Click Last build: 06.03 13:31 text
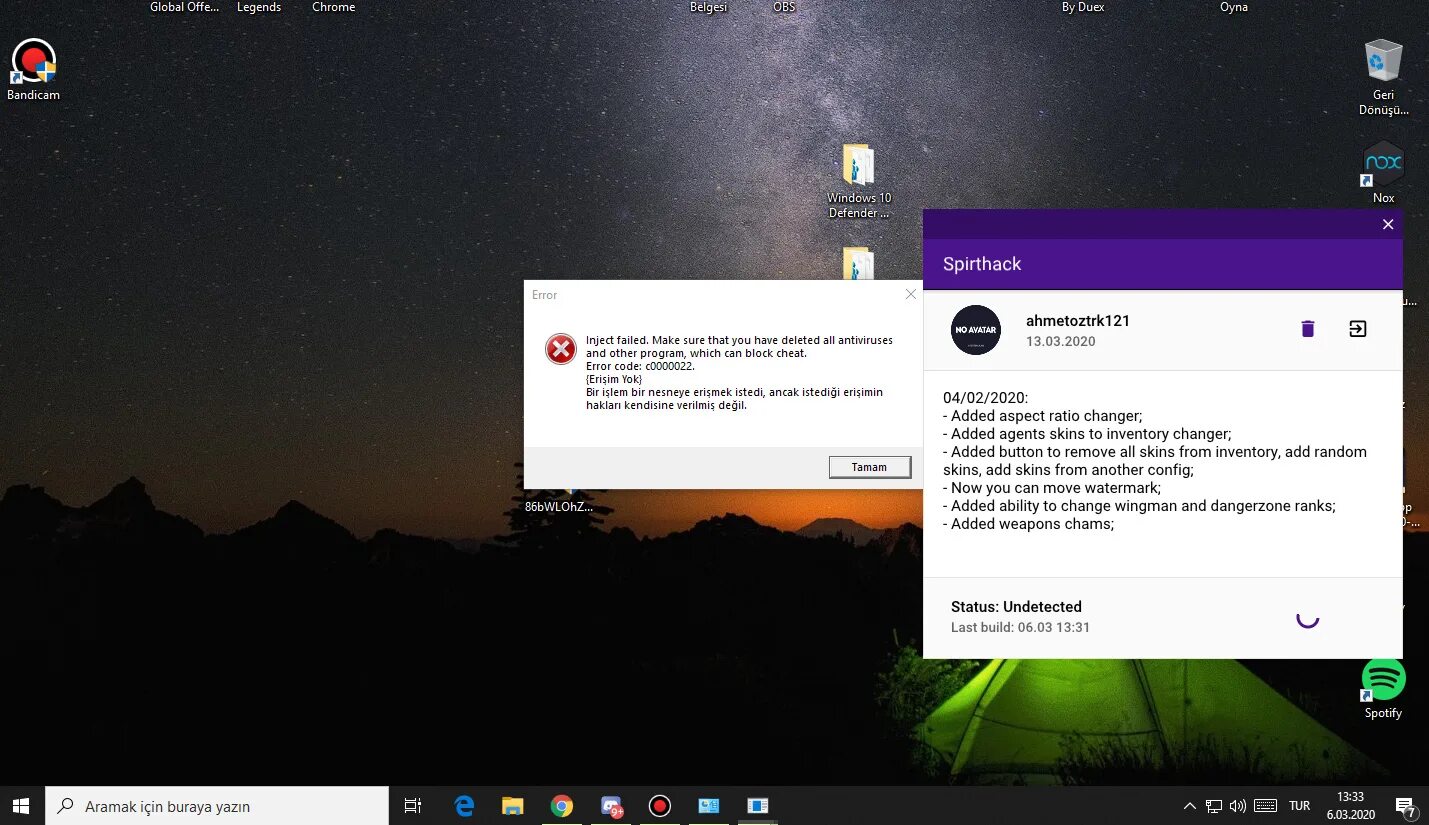This screenshot has width=1429, height=825. pyautogui.click(x=1020, y=628)
